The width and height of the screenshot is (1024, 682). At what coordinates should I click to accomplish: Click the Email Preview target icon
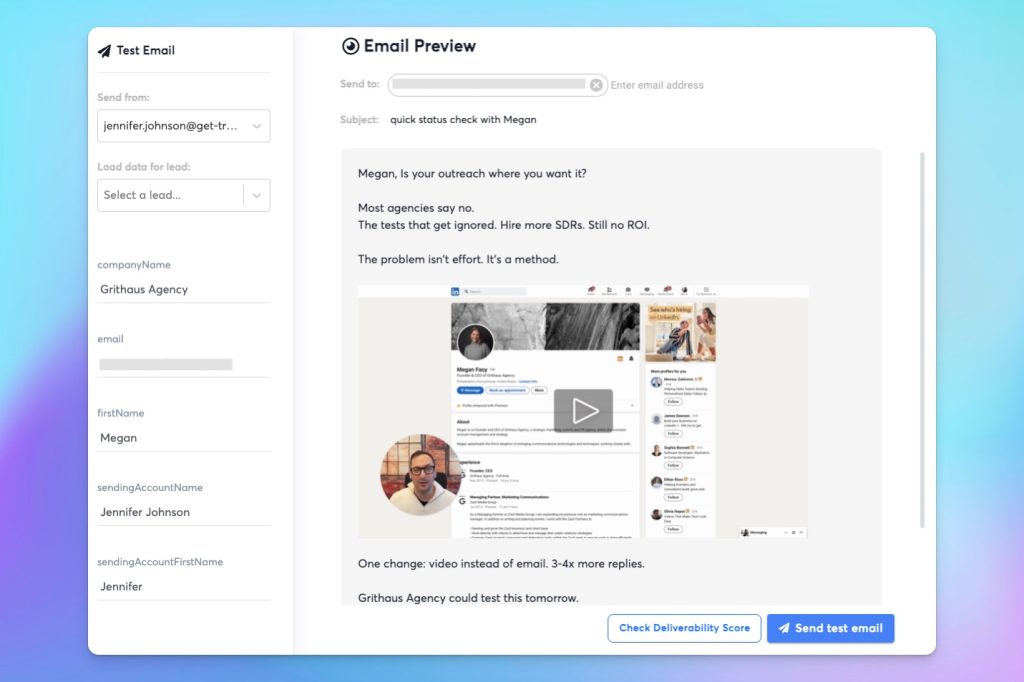coord(349,45)
